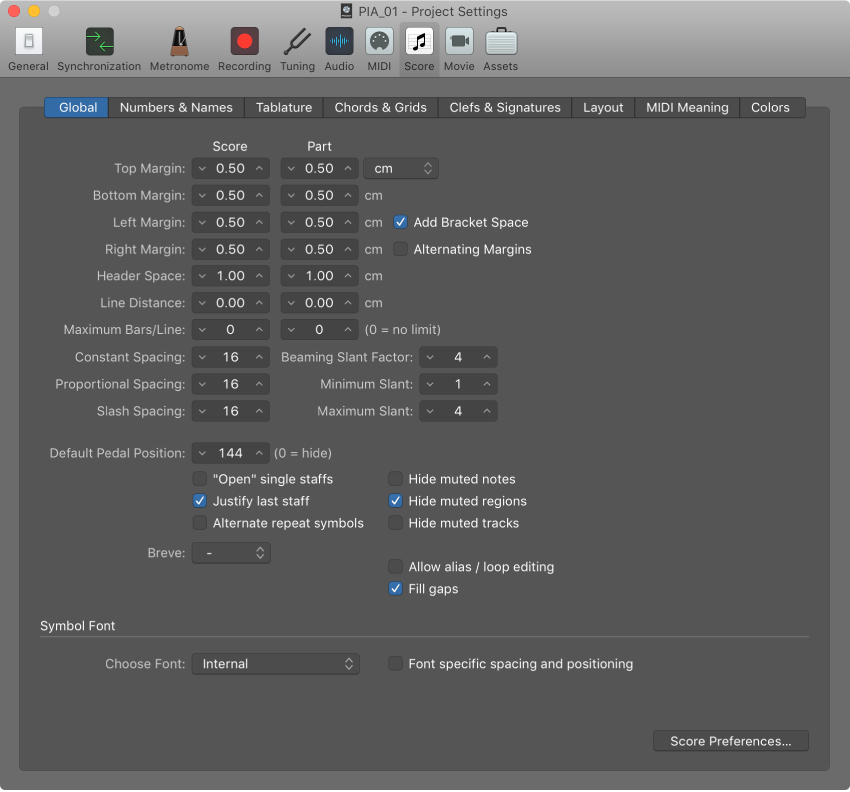Select the MIDI settings icon
The image size is (850, 792).
coord(379,42)
